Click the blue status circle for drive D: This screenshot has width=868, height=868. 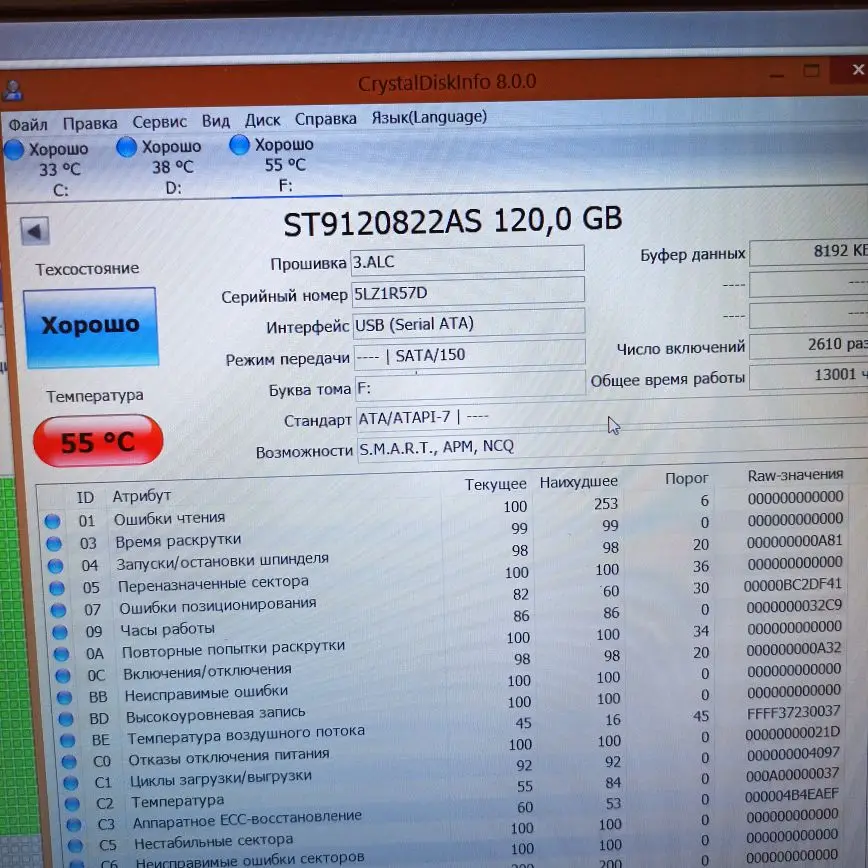[126, 147]
